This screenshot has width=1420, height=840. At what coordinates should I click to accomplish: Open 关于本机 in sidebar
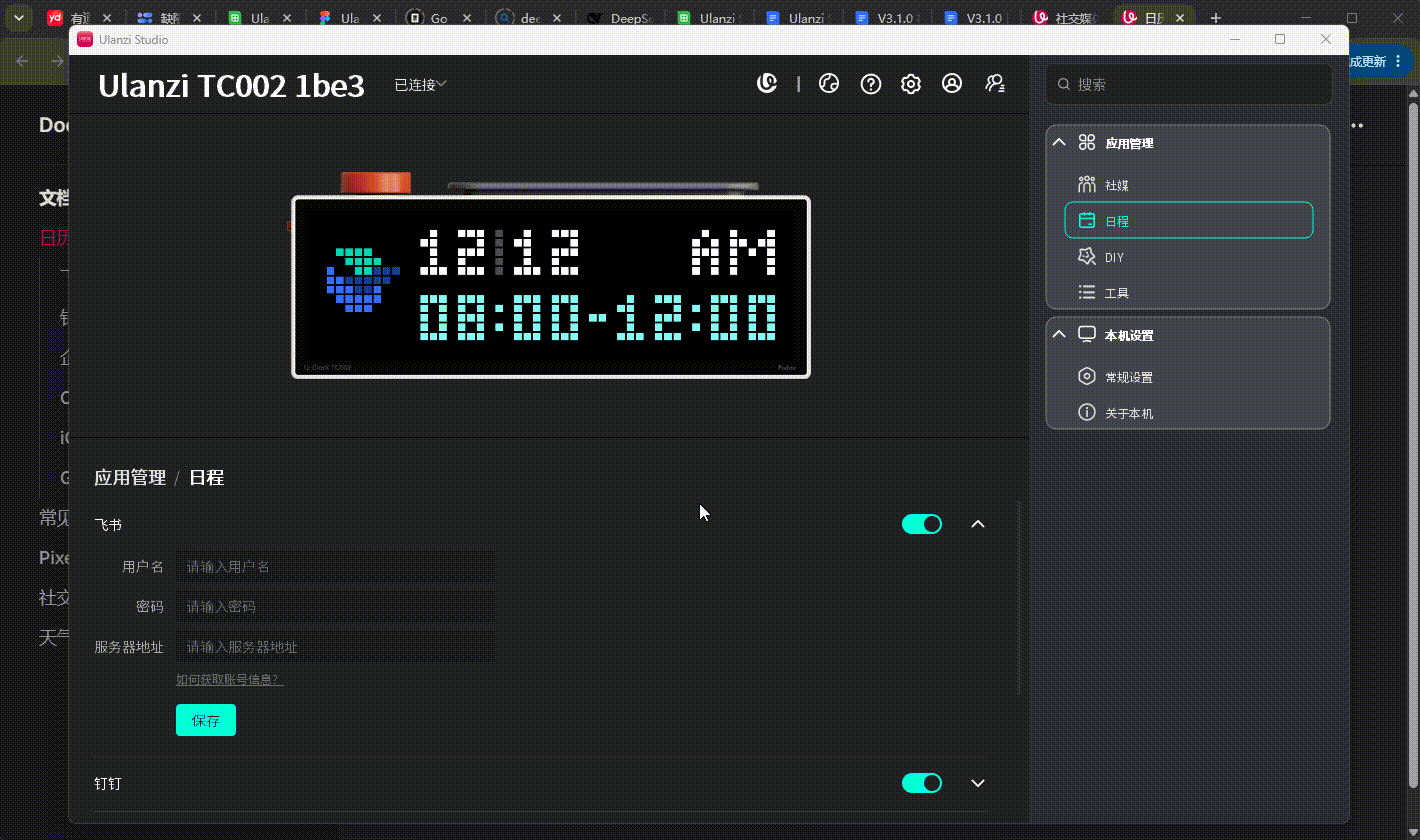1189,413
